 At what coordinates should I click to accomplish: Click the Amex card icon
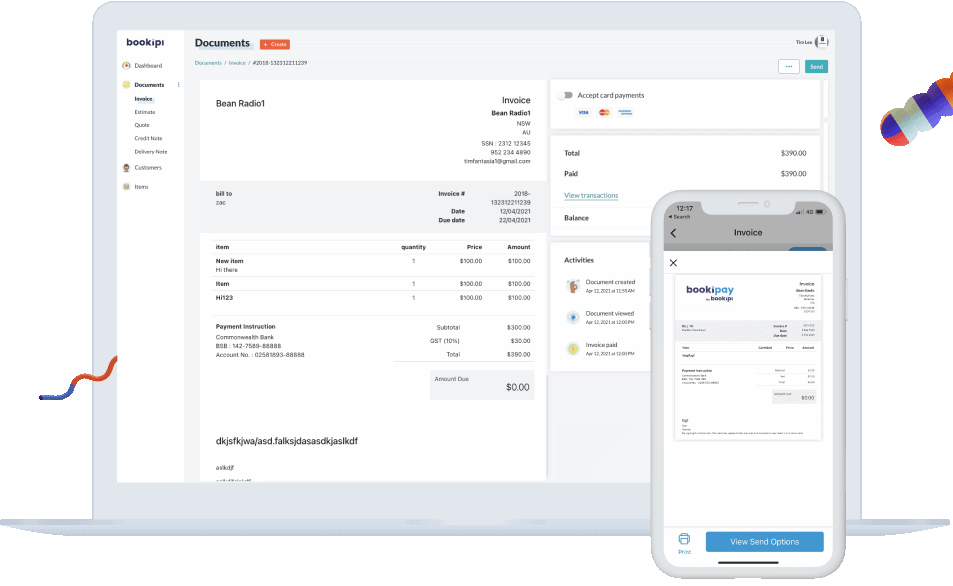(625, 112)
